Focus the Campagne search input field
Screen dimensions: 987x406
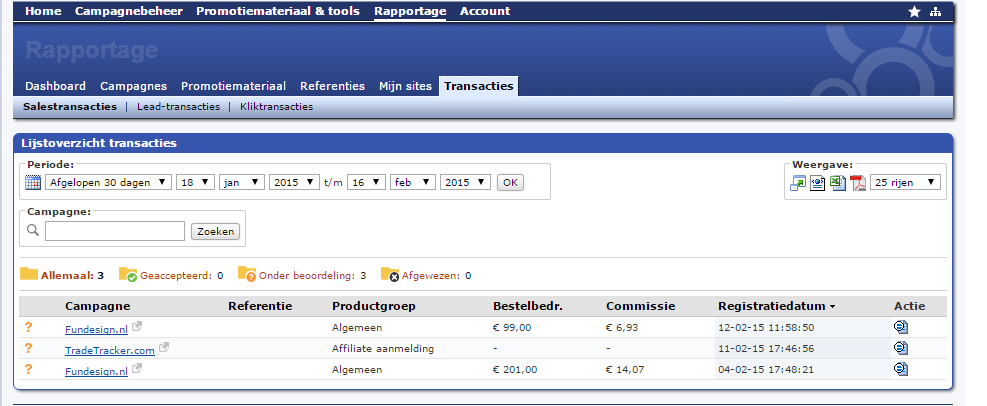click(115, 231)
